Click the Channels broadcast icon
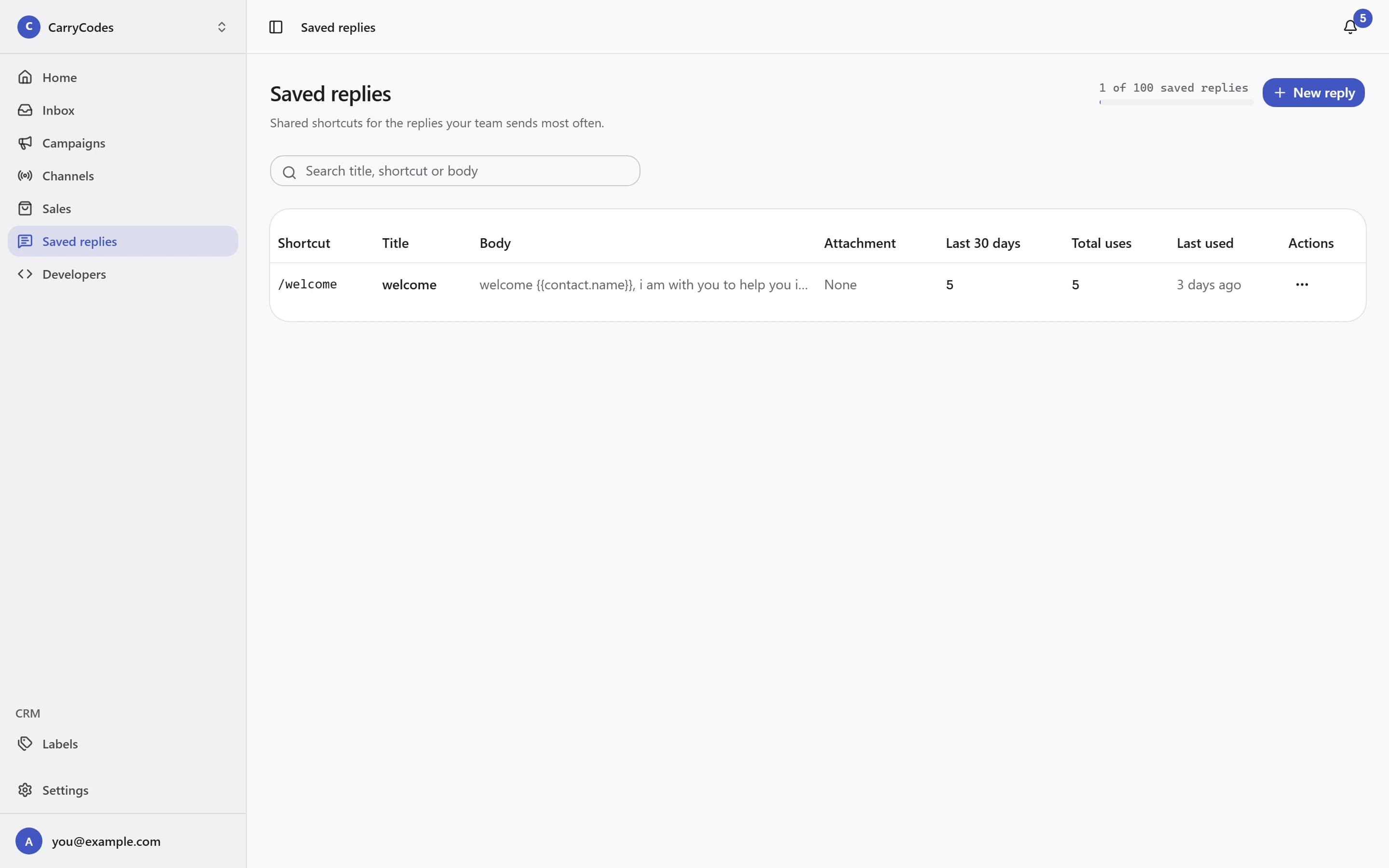This screenshot has height=868, width=1389. [25, 175]
